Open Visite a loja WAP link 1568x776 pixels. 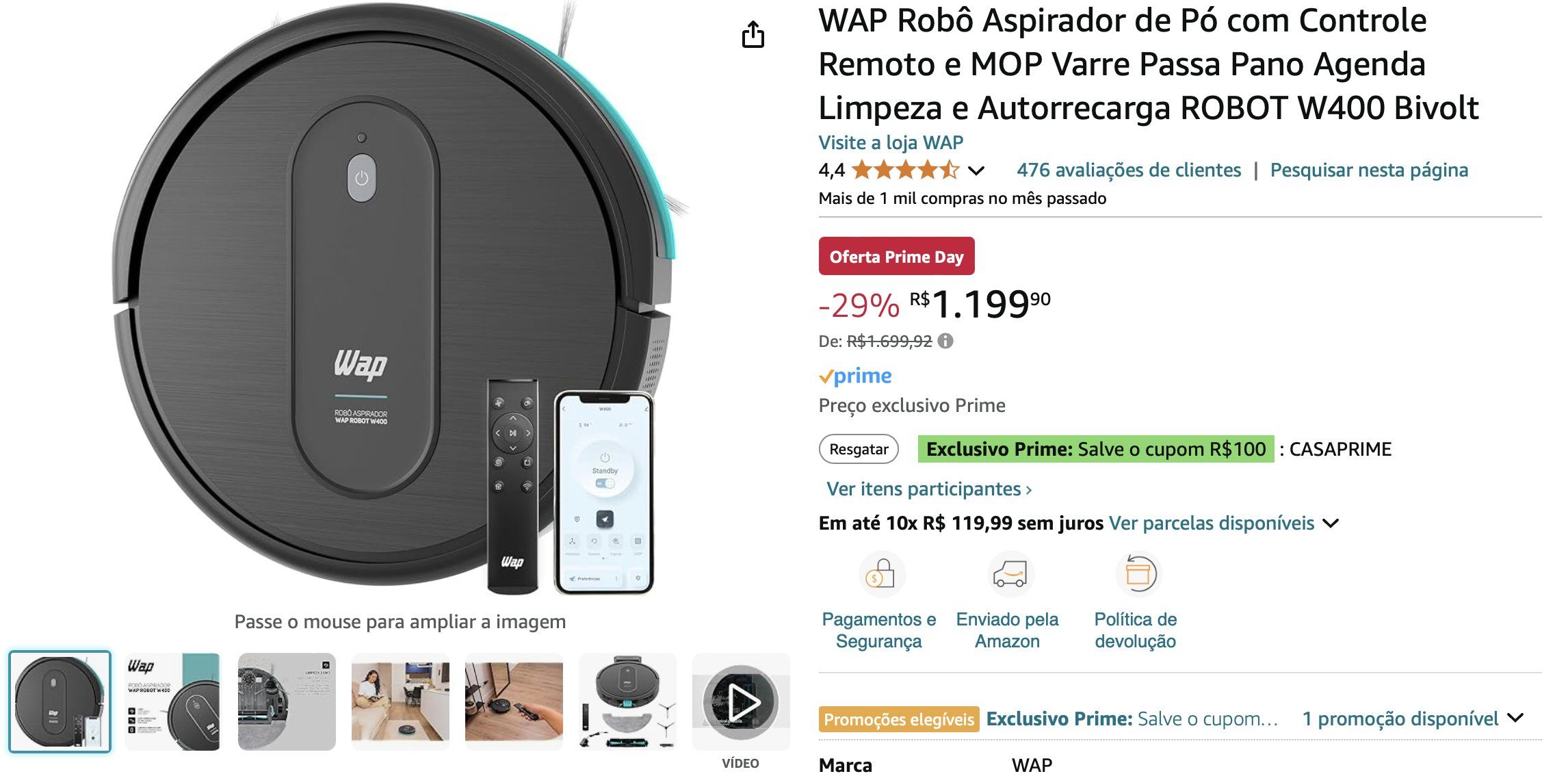click(x=891, y=142)
